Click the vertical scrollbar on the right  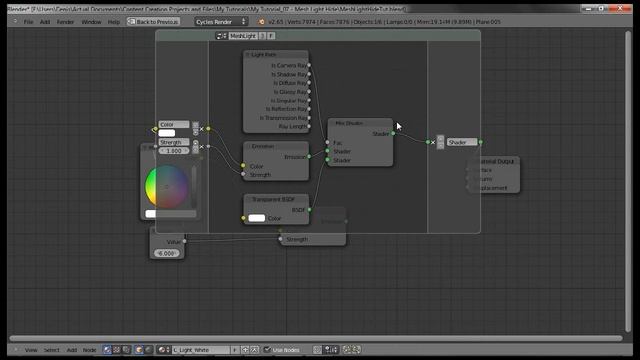[629, 182]
